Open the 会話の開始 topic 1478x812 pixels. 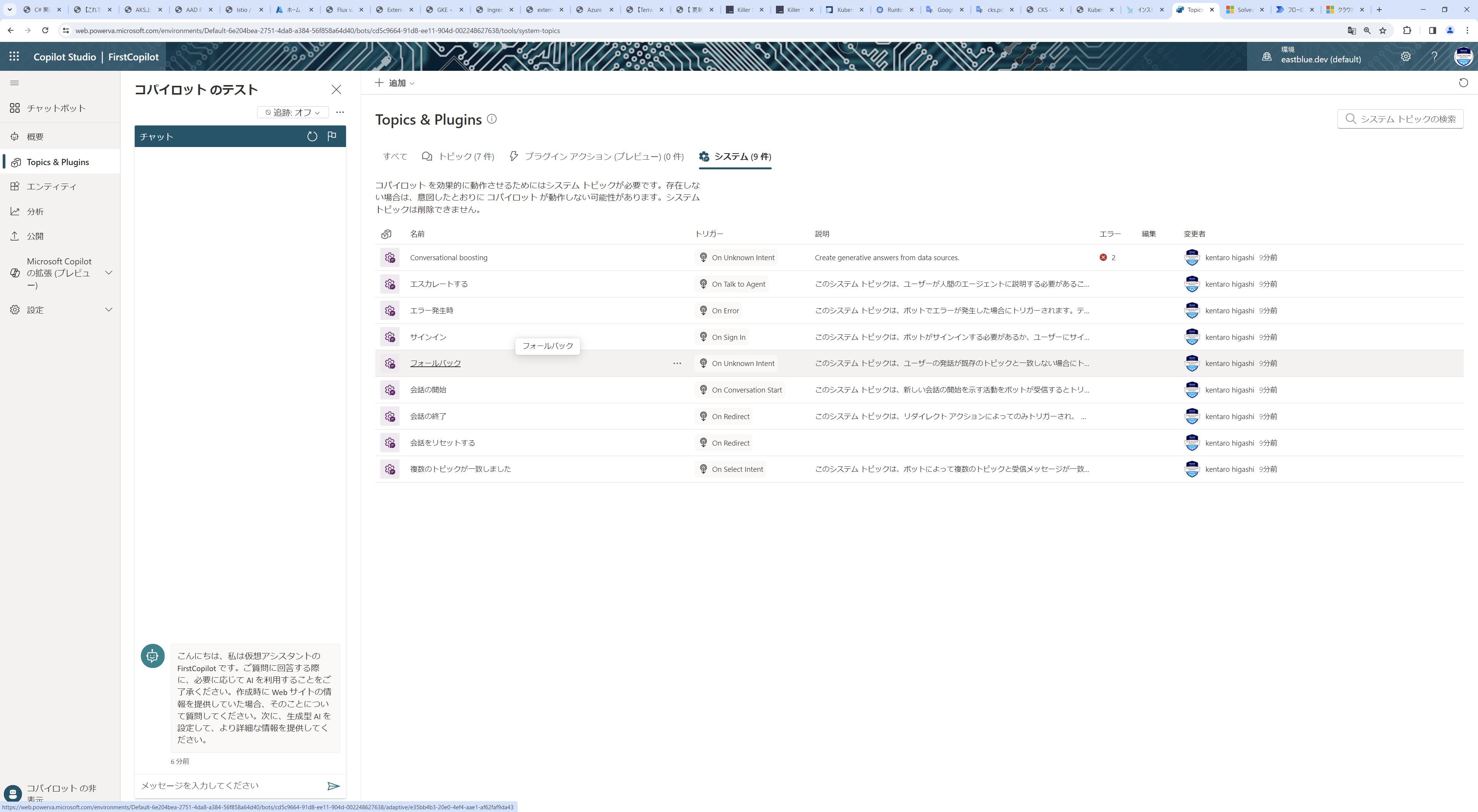(428, 390)
